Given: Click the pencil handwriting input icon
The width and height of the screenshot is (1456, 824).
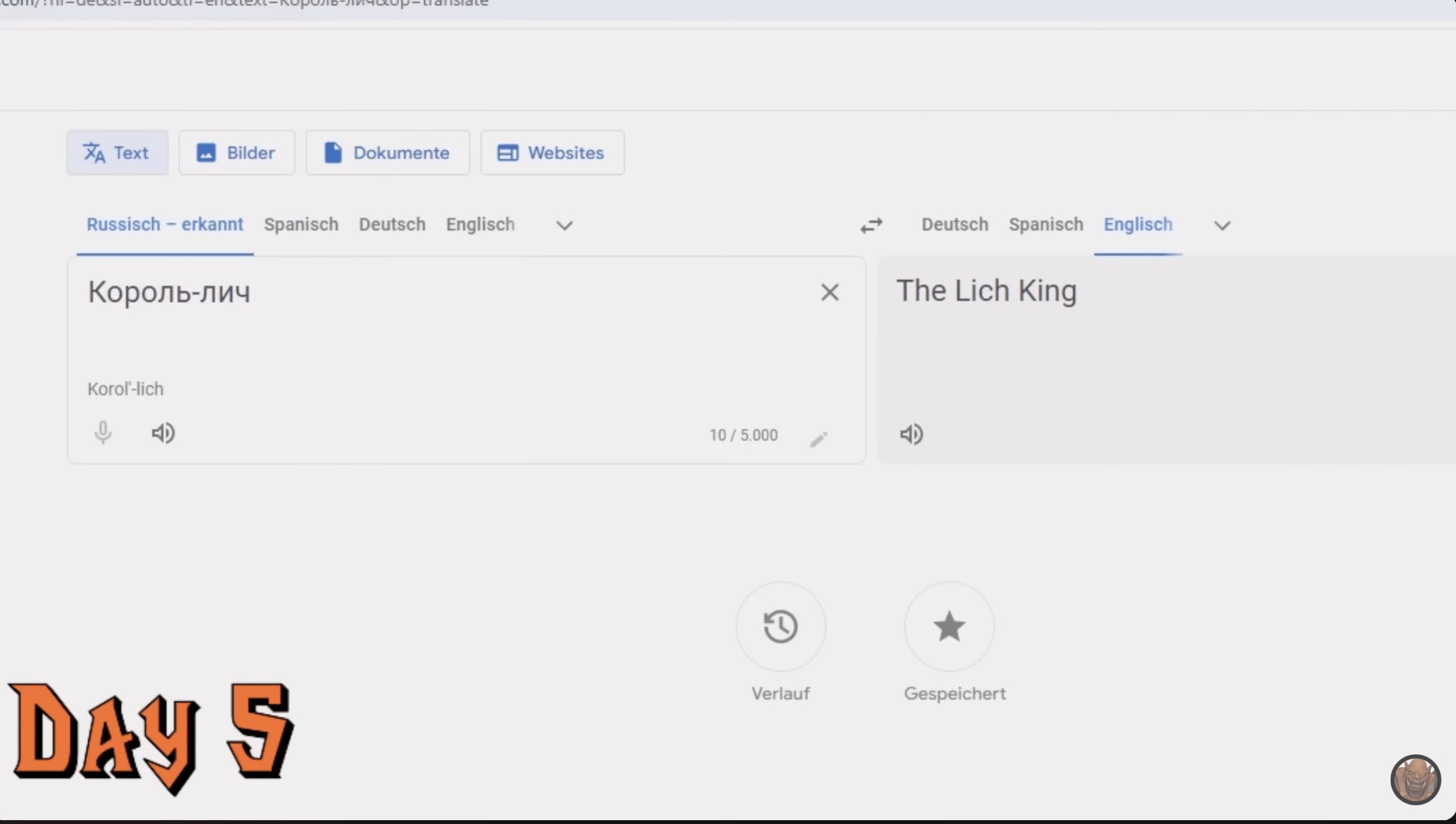Looking at the screenshot, I should 818,439.
